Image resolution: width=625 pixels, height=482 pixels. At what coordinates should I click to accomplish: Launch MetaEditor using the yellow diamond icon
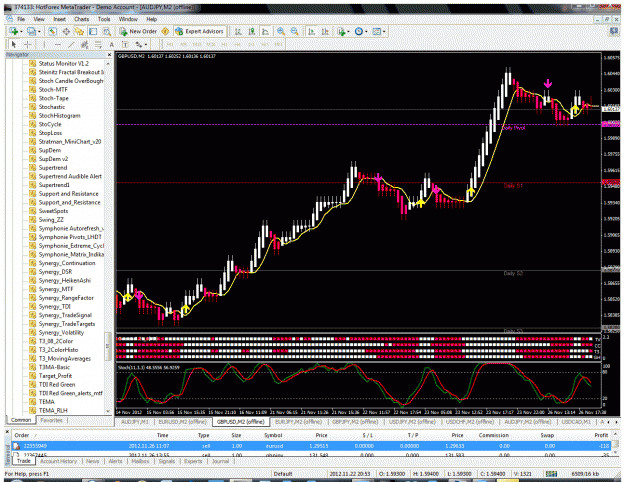pyautogui.click(x=165, y=31)
